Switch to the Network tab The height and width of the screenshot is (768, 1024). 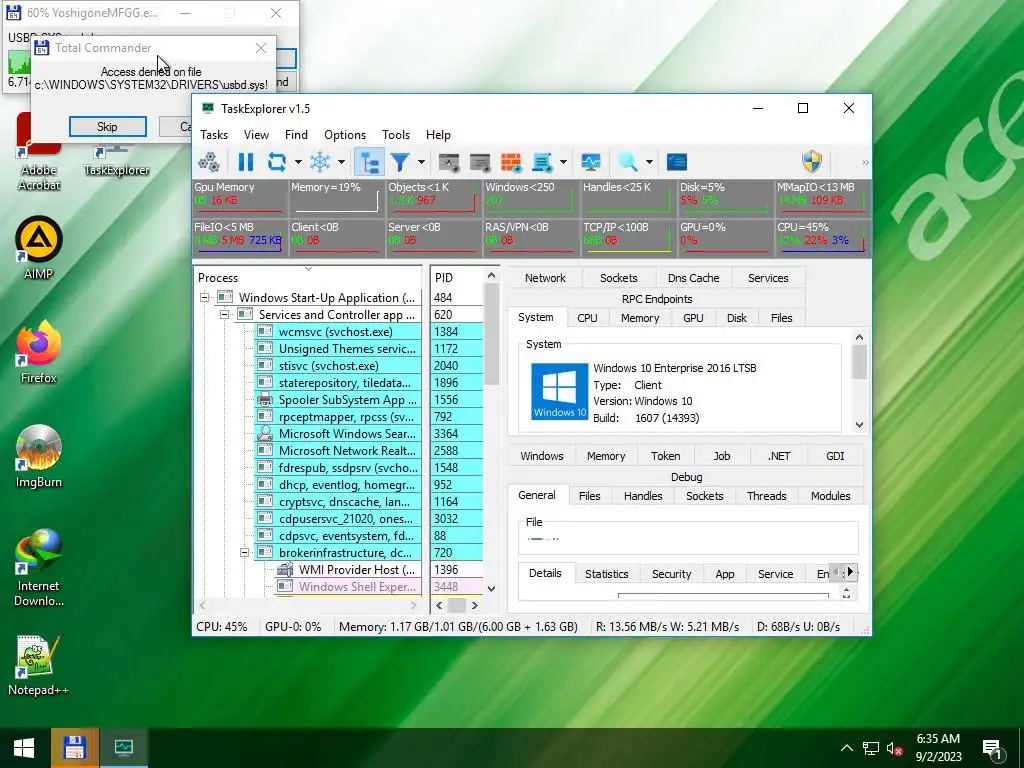point(545,278)
